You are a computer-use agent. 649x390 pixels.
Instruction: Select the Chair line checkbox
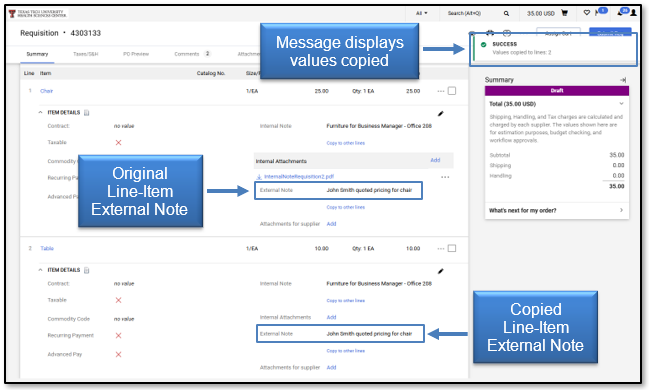pyautogui.click(x=452, y=91)
